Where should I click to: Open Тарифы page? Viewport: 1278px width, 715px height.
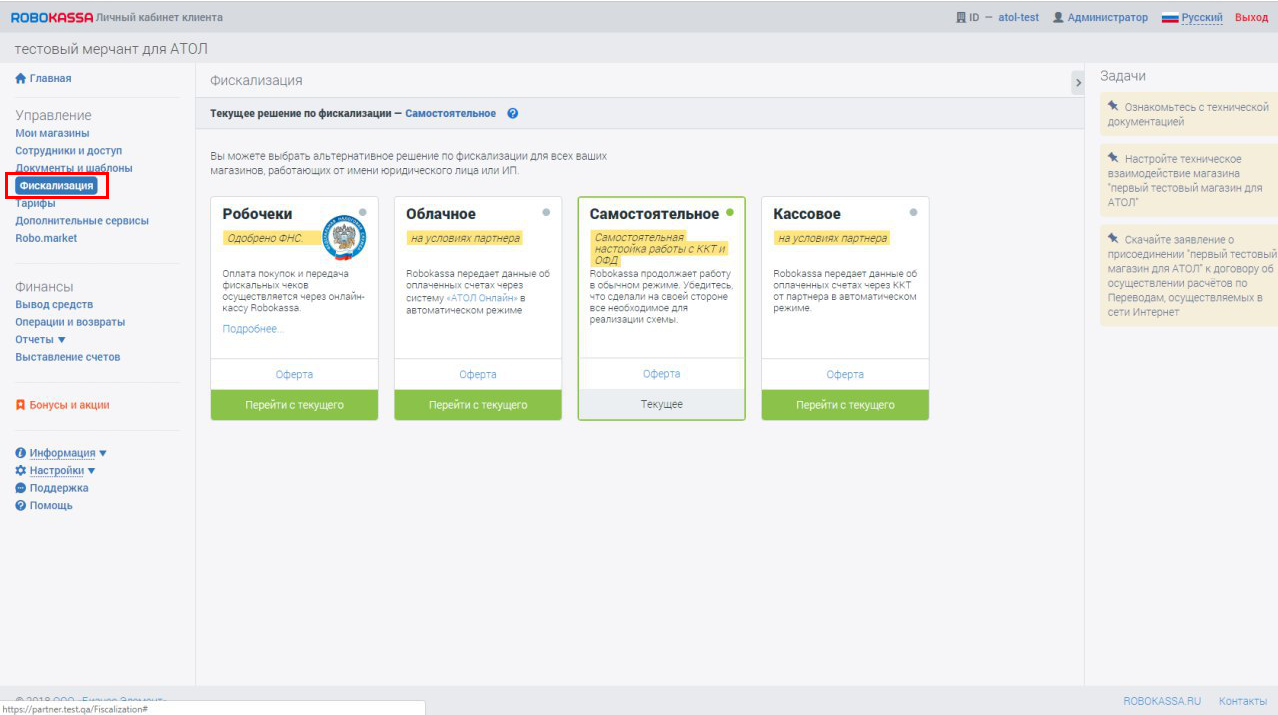click(x=36, y=203)
